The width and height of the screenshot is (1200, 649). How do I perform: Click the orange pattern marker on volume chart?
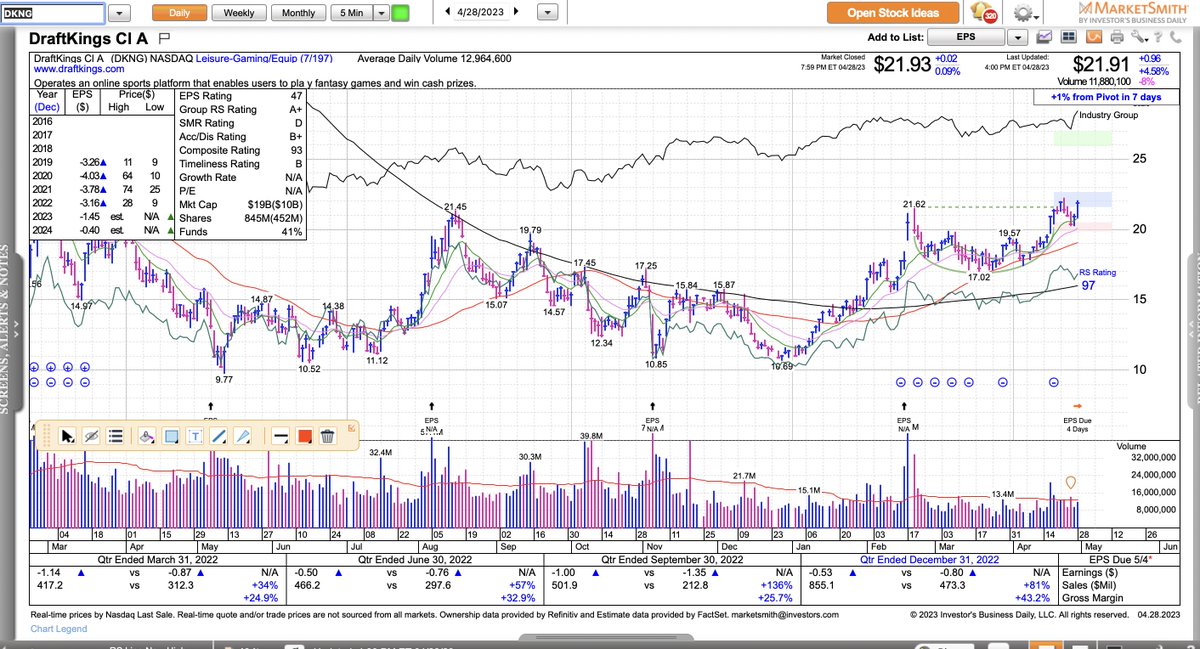1071,482
